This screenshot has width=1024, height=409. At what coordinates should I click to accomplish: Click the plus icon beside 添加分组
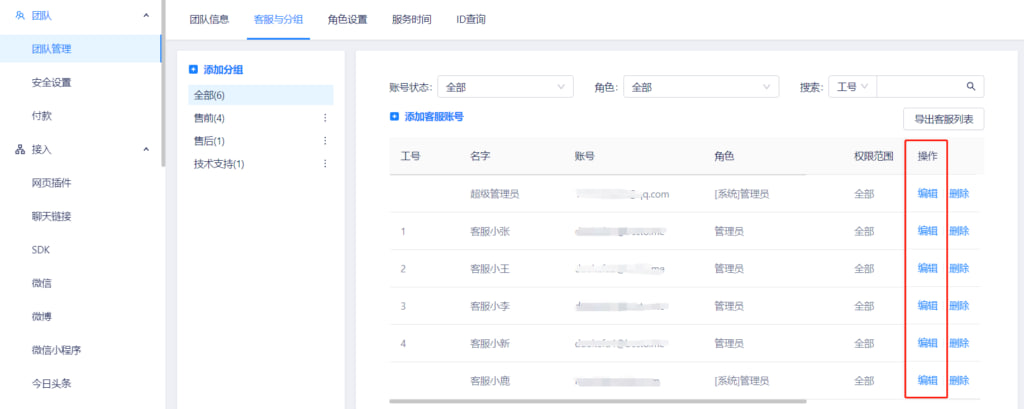tap(194, 70)
